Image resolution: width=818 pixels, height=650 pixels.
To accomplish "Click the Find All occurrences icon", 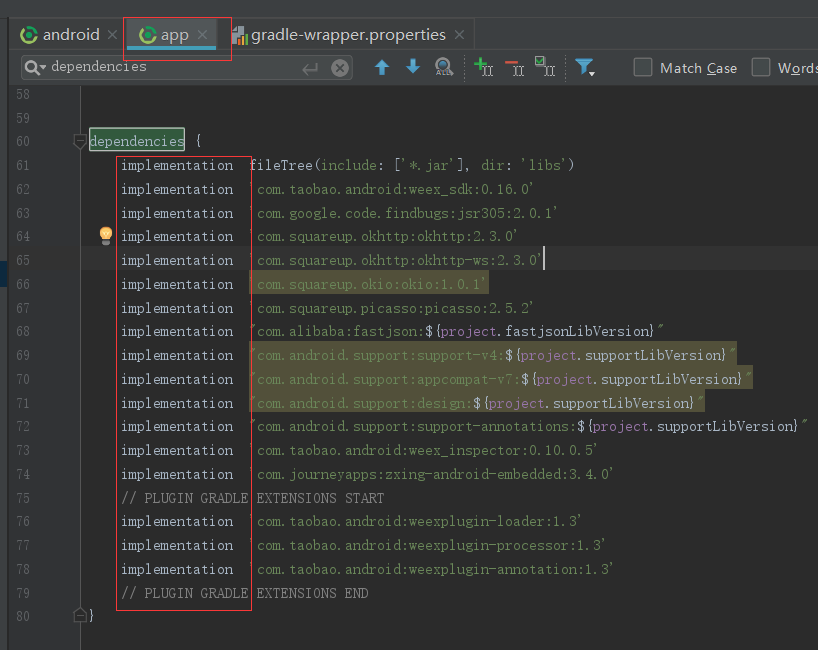I will click(x=443, y=67).
